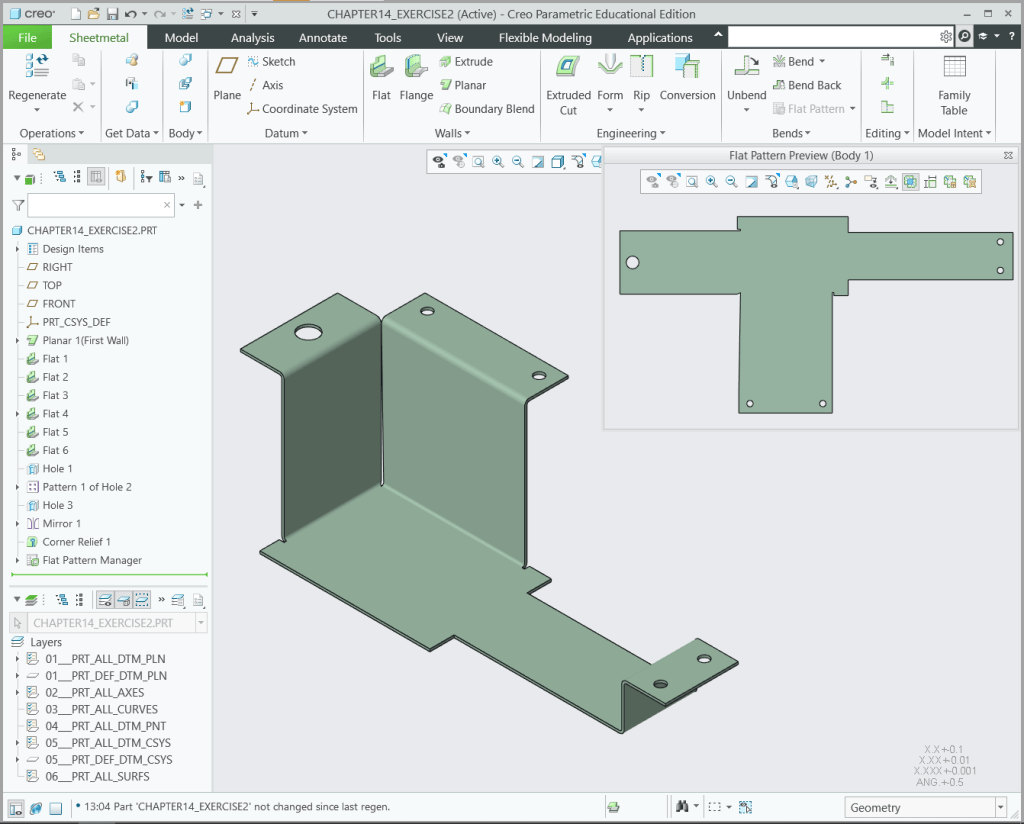Select the Flange wall tool

coord(416,77)
